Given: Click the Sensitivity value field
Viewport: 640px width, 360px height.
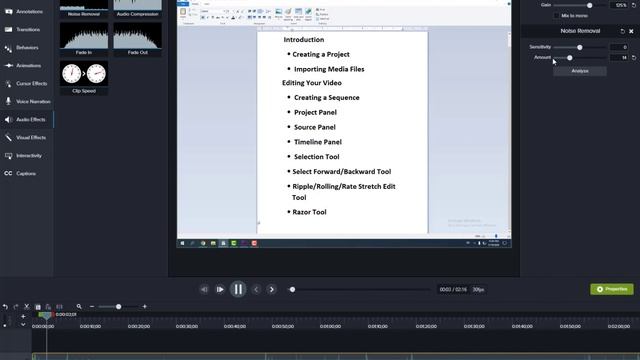Looking at the screenshot, I should 619,47.
